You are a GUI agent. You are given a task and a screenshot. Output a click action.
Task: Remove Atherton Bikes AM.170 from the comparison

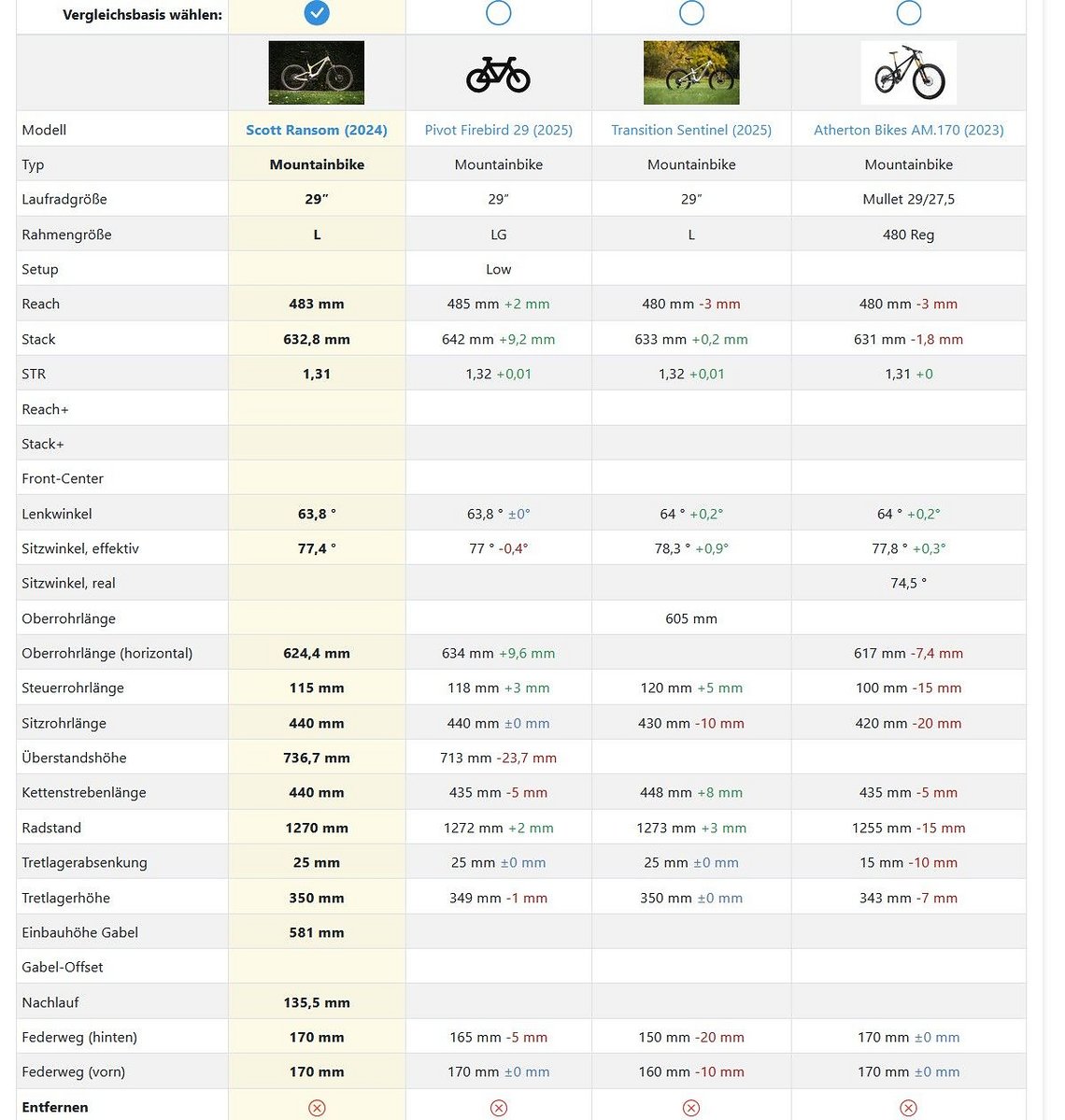[x=908, y=1107]
